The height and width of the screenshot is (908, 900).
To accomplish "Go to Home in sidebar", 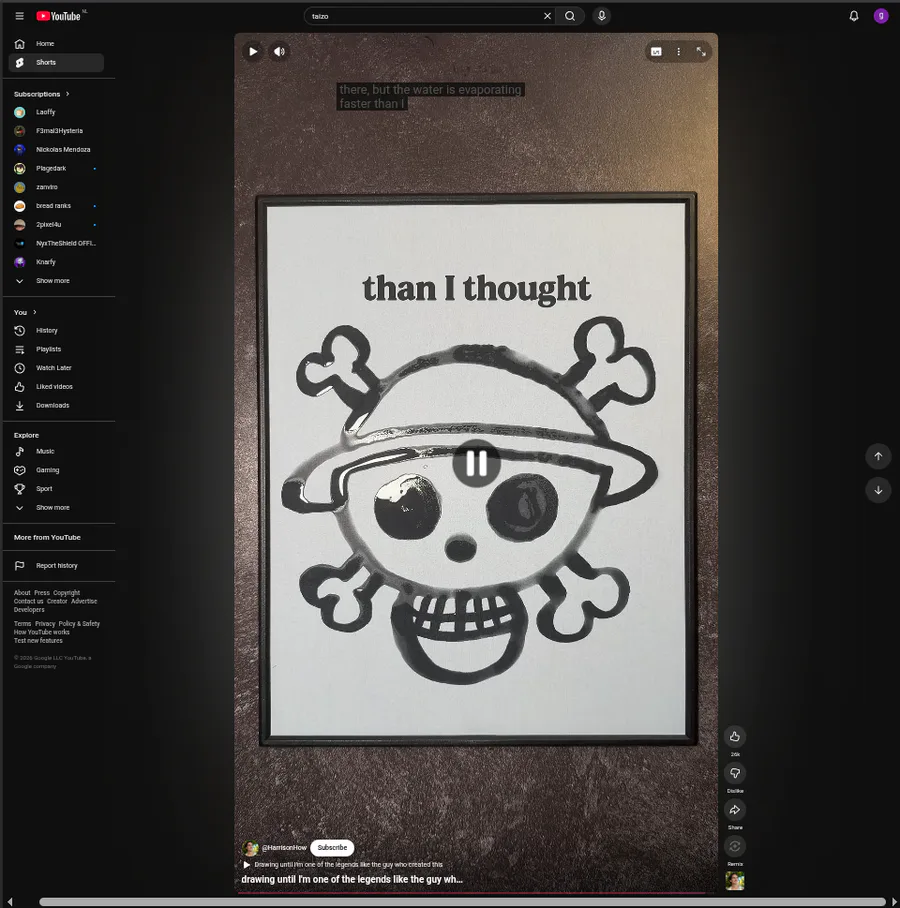I will pyautogui.click(x=56, y=44).
